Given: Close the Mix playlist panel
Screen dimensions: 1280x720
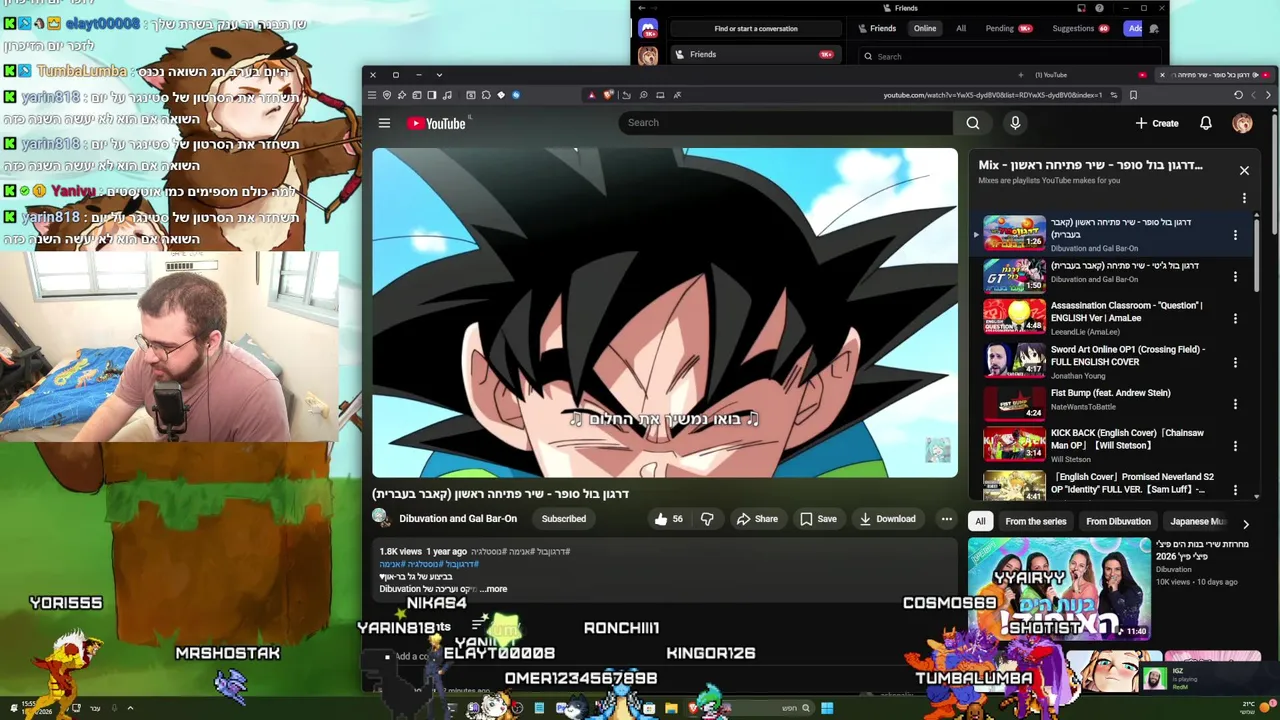Looking at the screenshot, I should click(1244, 171).
